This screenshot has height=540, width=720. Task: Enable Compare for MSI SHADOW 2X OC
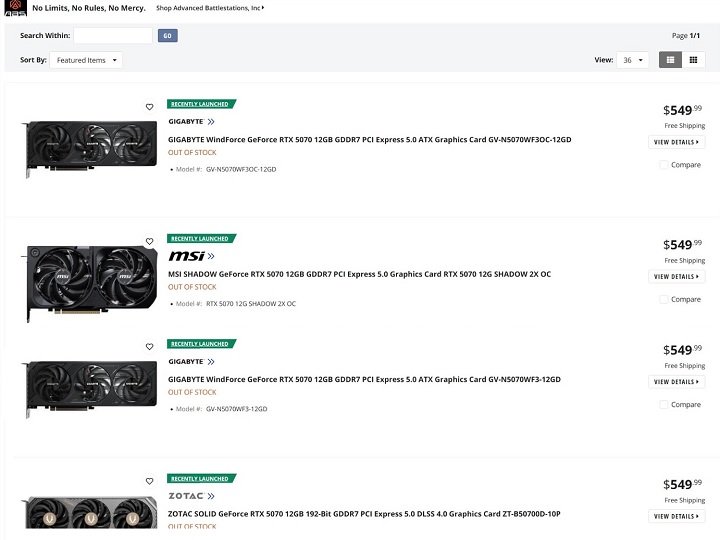point(664,299)
